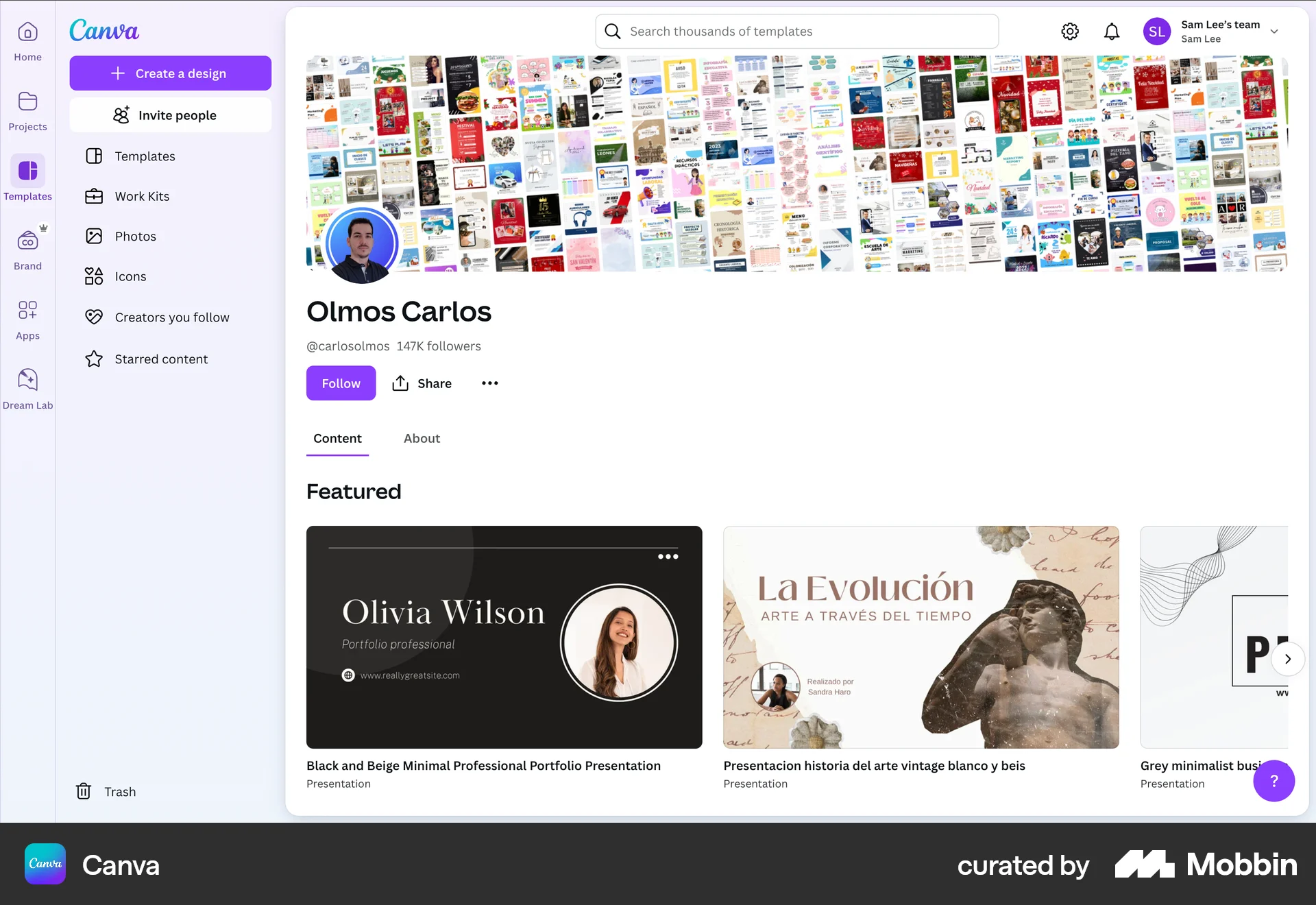Check notifications via the bell icon
The width and height of the screenshot is (1316, 905).
click(x=1112, y=31)
